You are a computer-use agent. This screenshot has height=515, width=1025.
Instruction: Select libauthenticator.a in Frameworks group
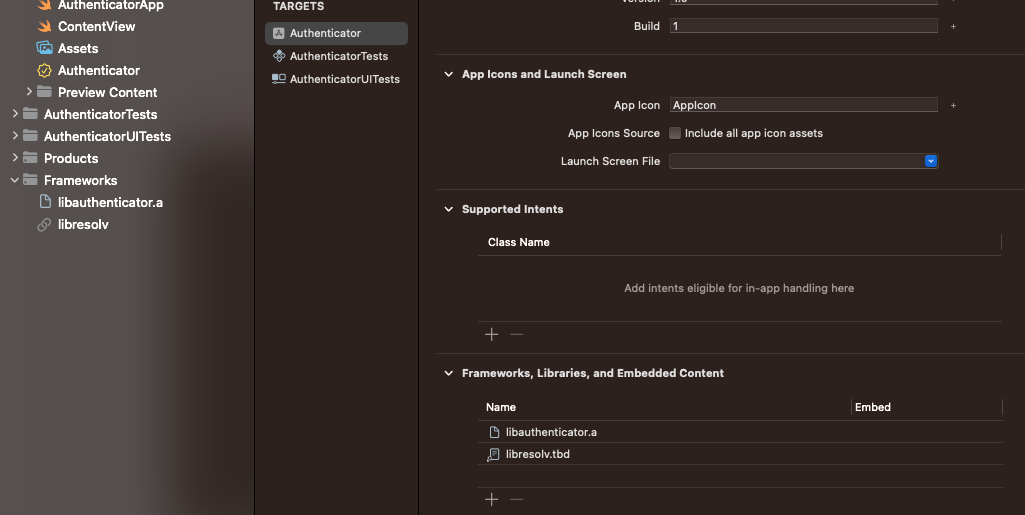pos(110,202)
